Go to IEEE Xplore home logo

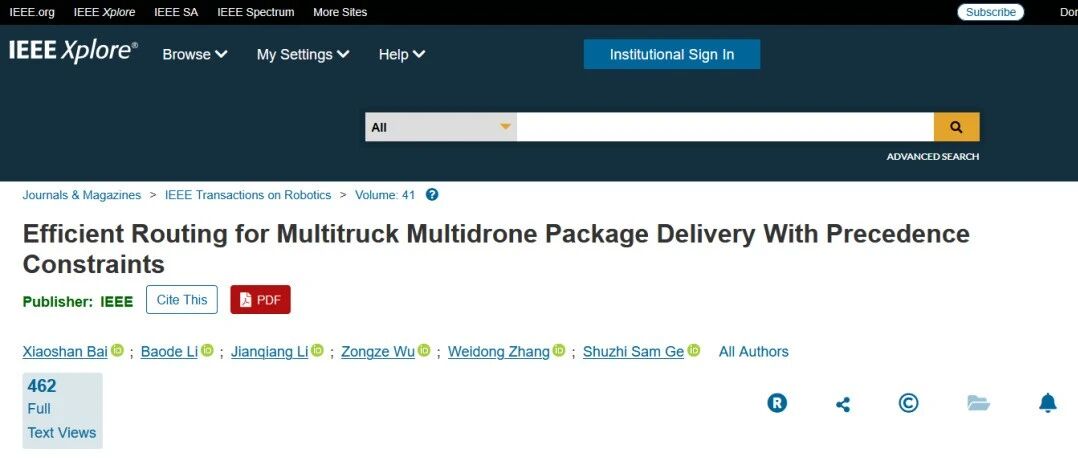tap(74, 52)
